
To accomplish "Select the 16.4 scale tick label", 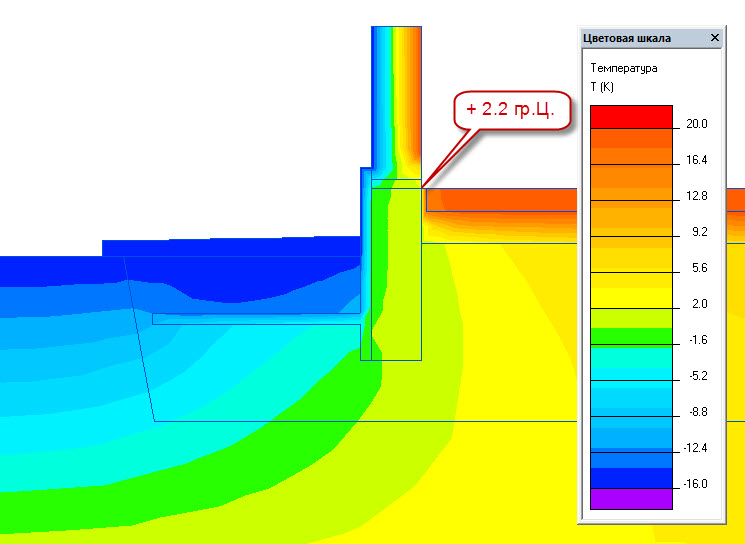I will [x=696, y=161].
